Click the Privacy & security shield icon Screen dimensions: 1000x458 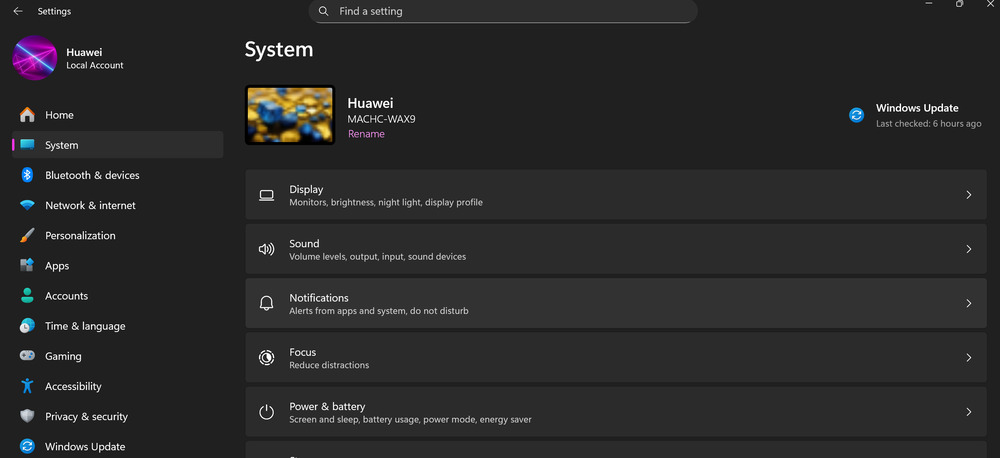click(x=27, y=417)
